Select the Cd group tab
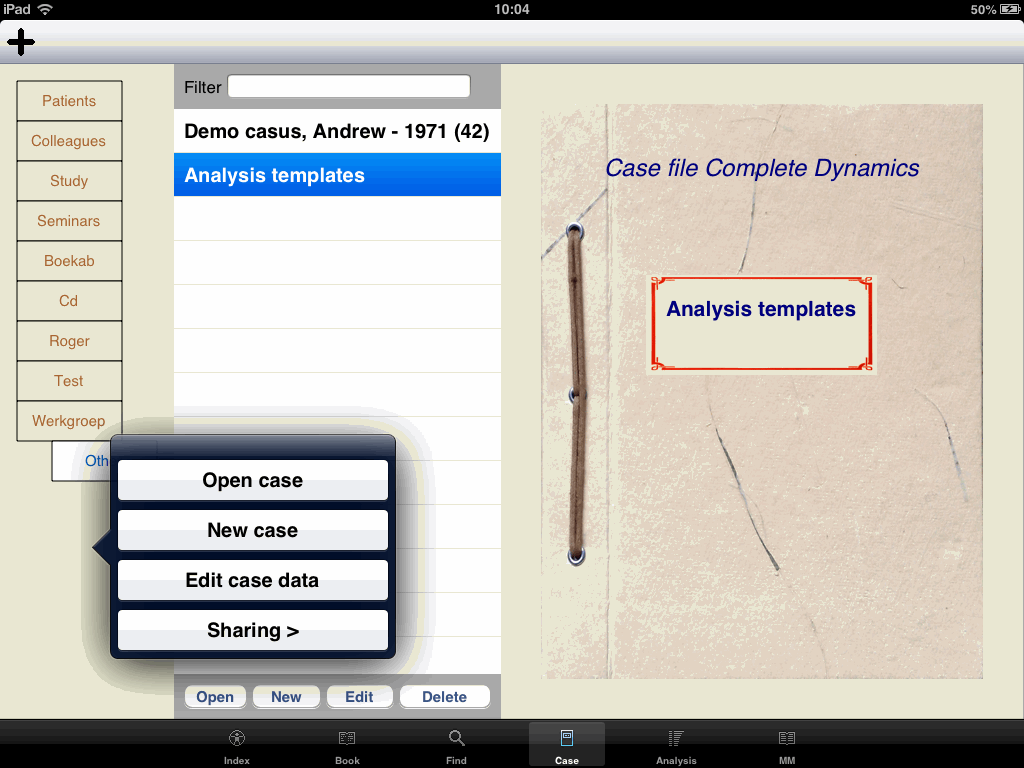The width and height of the screenshot is (1024, 768). (x=69, y=301)
